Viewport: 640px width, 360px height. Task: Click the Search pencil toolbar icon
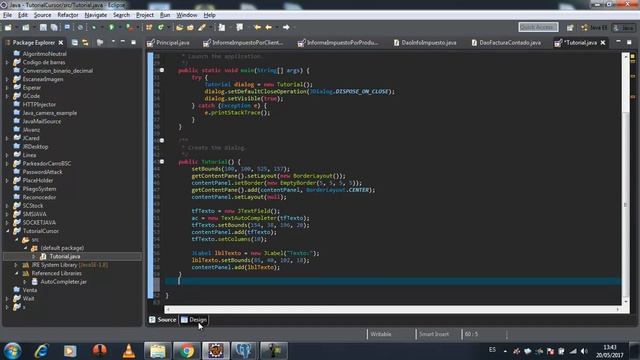(x=202, y=27)
